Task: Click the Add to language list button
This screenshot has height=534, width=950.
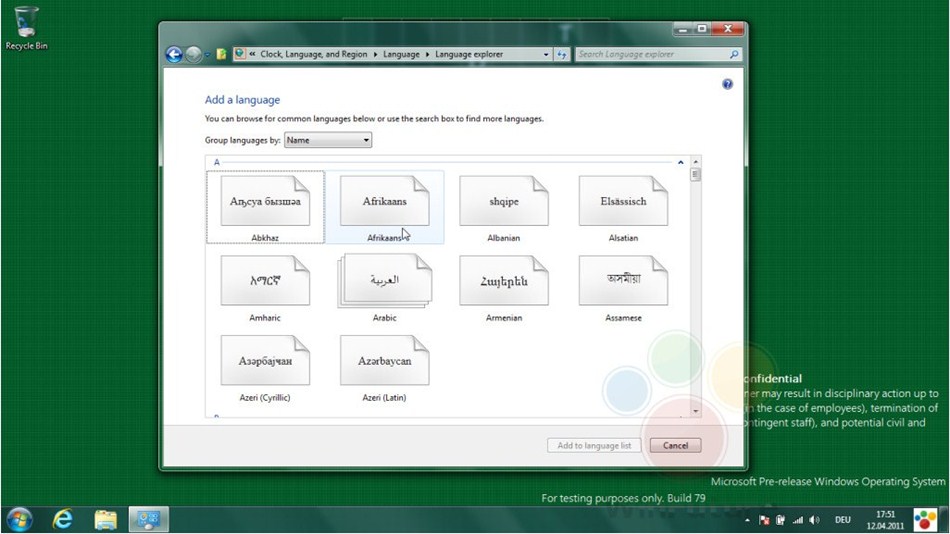Action: click(x=594, y=446)
